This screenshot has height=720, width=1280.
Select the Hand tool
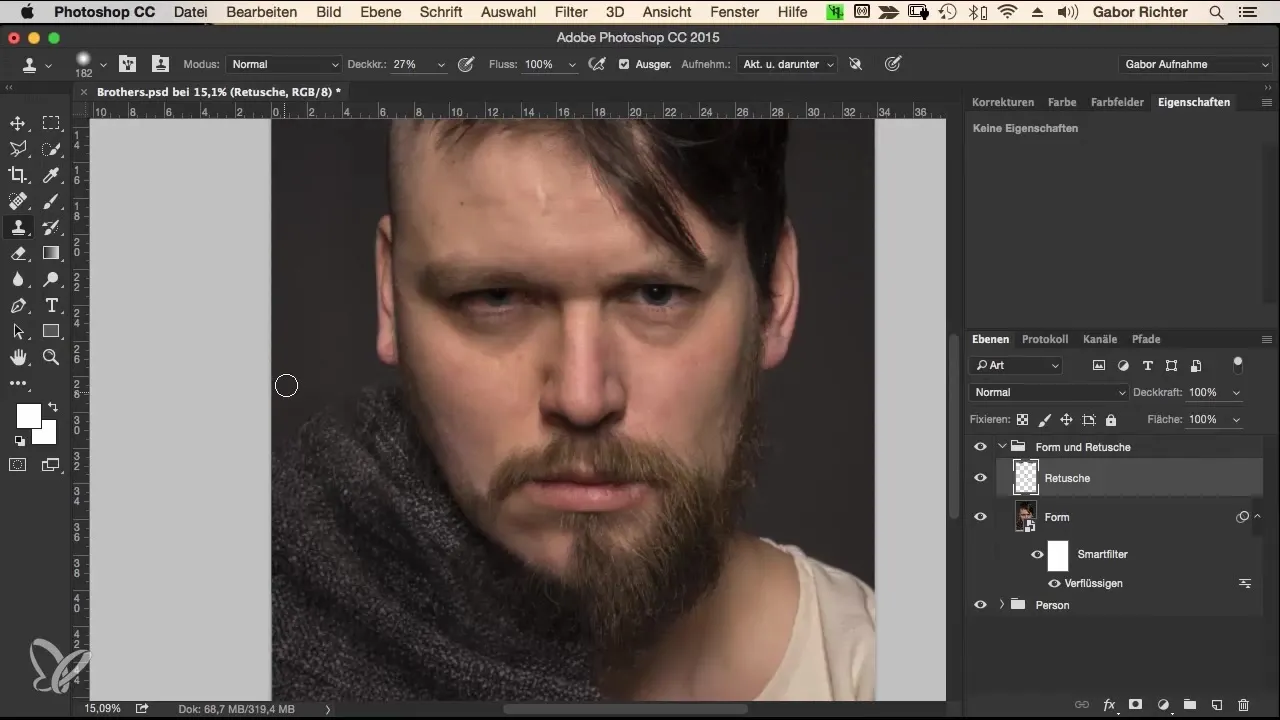tap(18, 357)
